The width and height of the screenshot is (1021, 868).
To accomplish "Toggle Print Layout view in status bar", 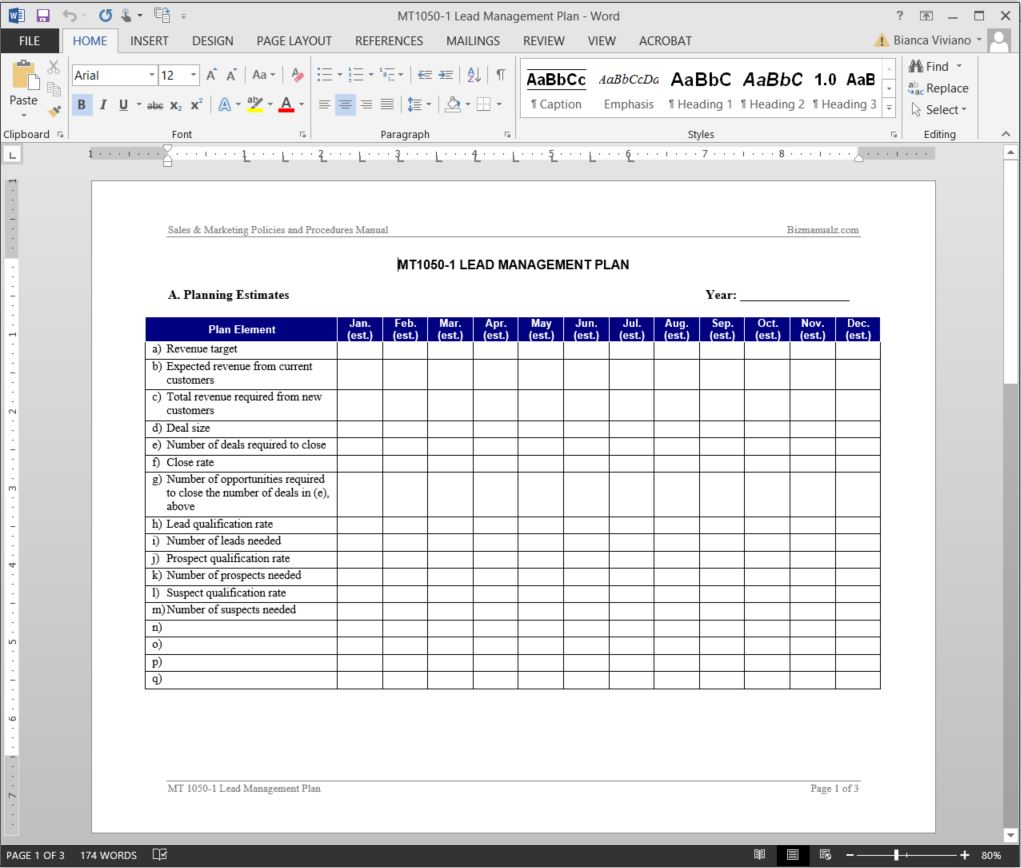I will (x=792, y=854).
